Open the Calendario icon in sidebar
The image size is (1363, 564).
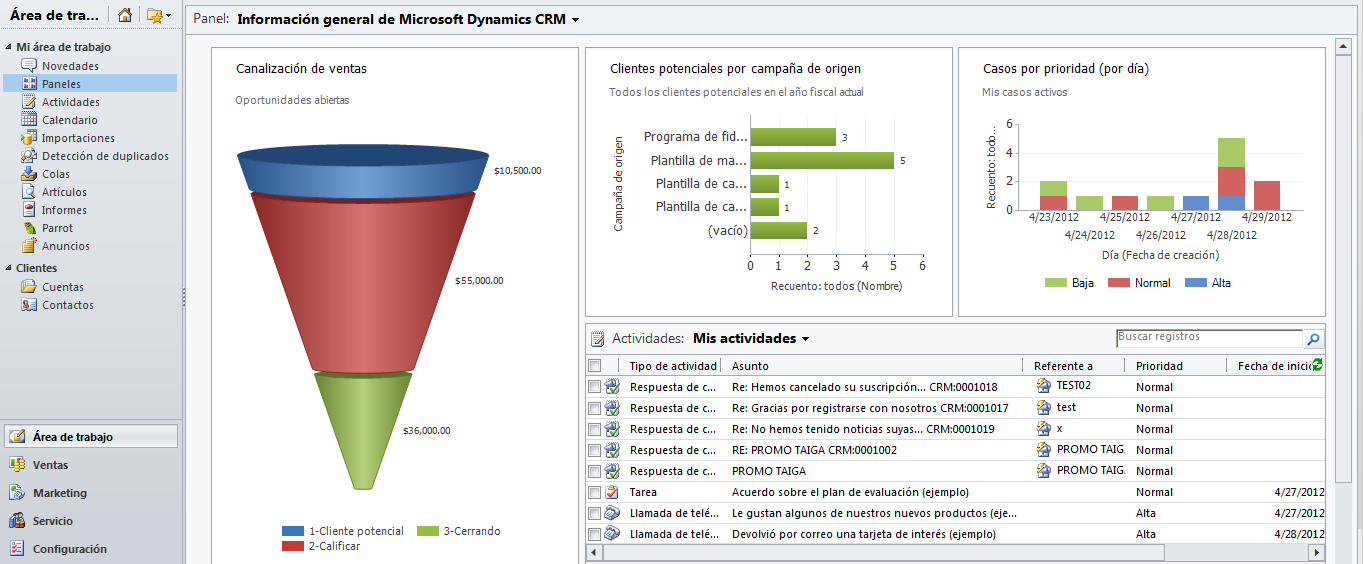point(30,120)
